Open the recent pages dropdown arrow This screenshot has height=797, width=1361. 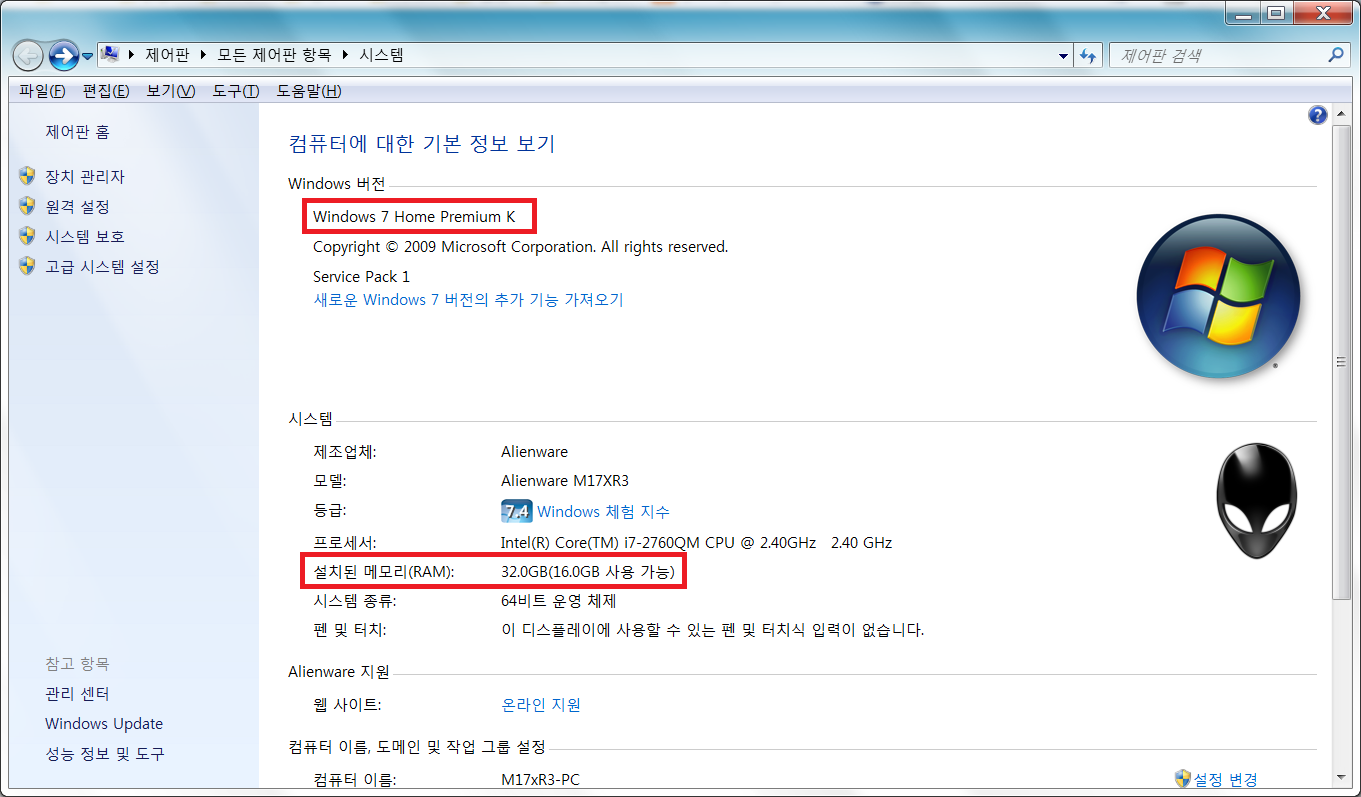[88, 56]
